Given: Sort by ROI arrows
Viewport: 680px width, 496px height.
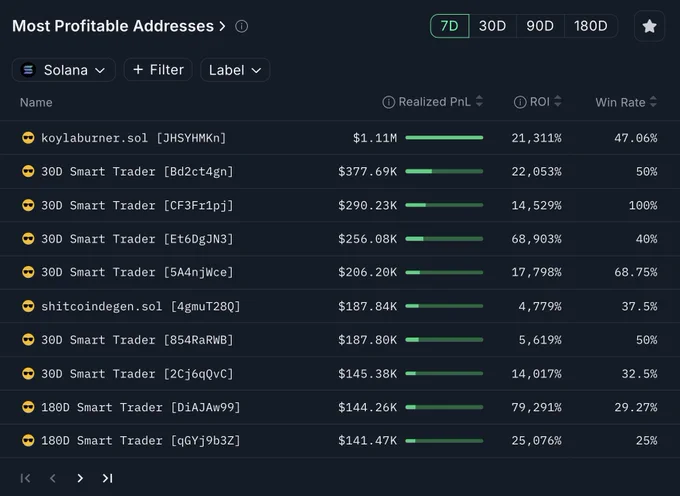Looking at the screenshot, I should point(558,101).
